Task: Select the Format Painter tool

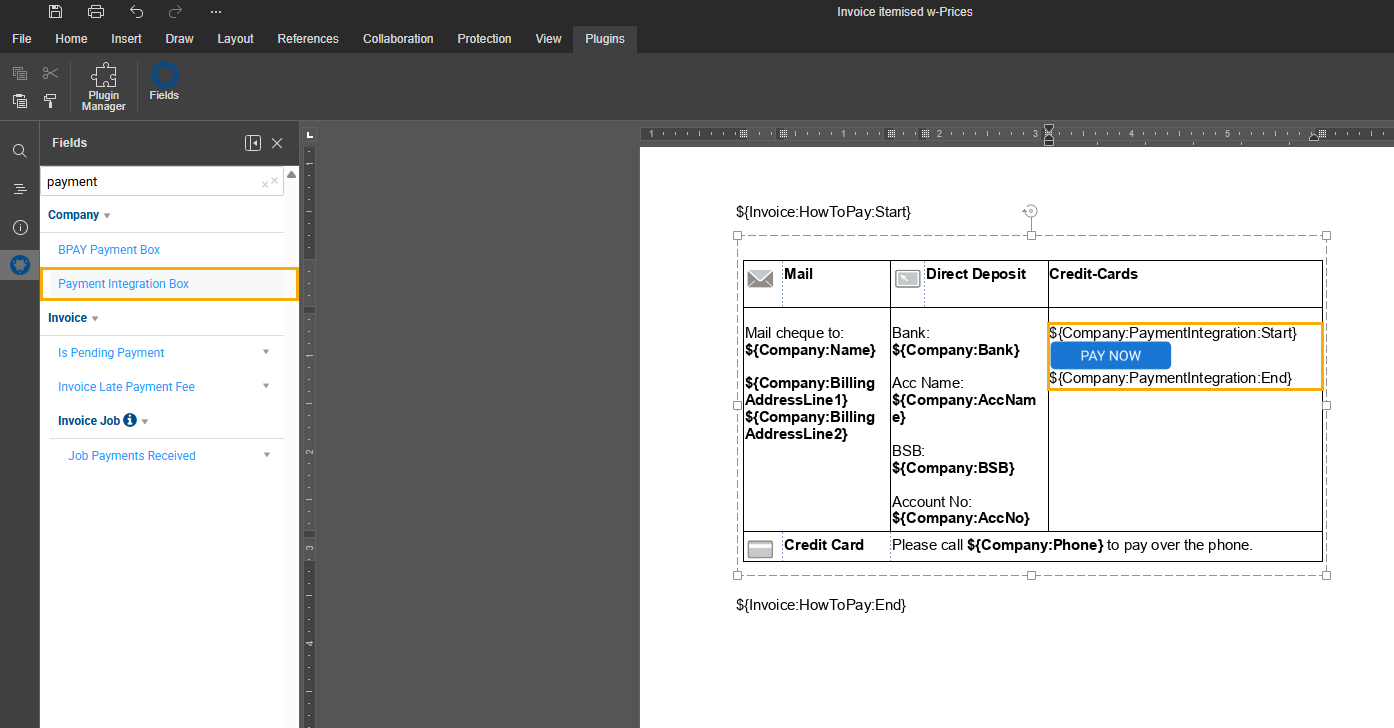Action: 50,101
